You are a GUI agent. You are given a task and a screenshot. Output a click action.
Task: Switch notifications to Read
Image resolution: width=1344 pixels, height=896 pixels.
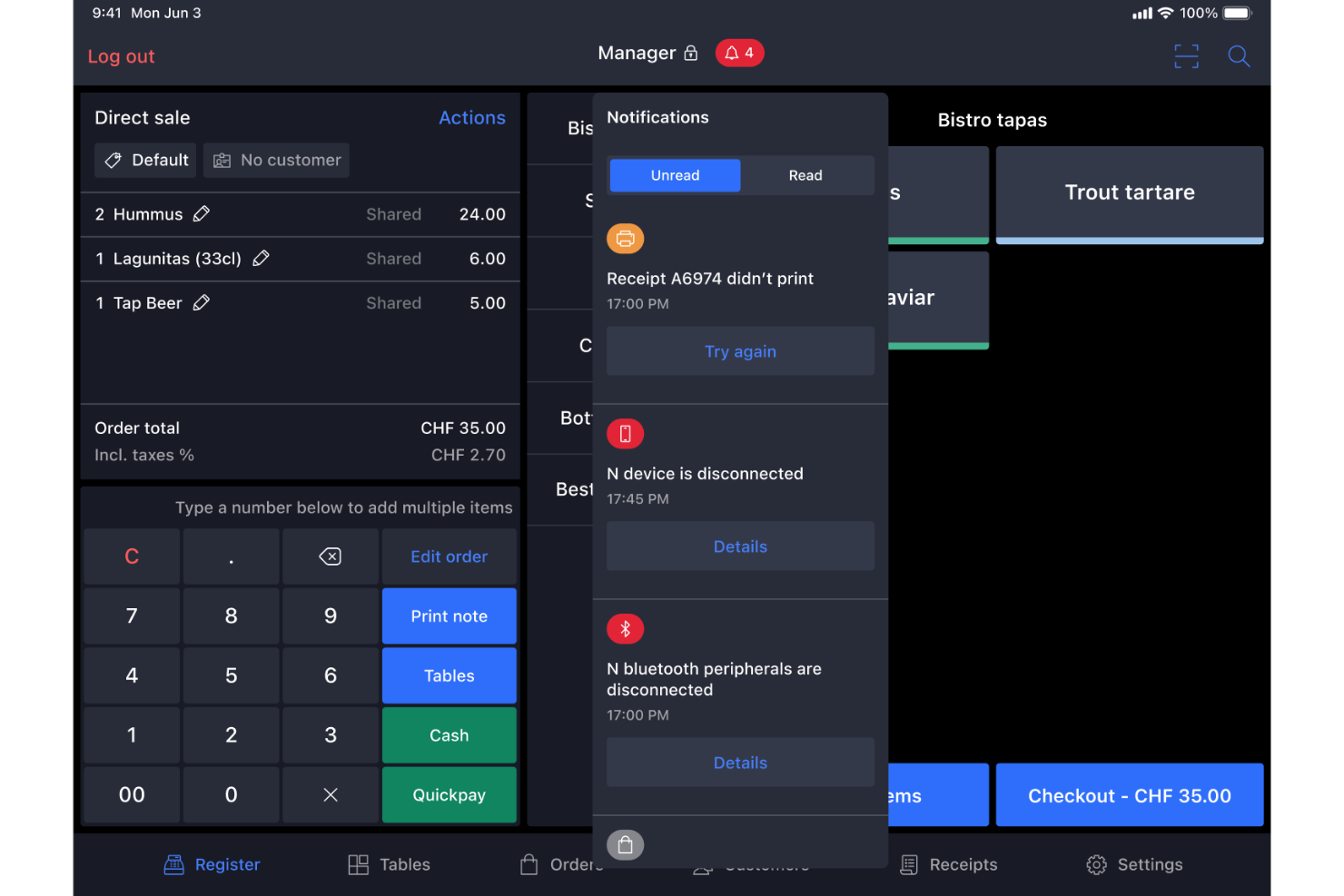pos(805,175)
